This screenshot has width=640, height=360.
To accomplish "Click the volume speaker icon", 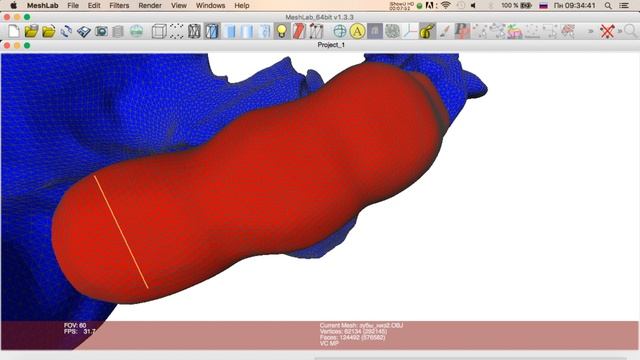I will coord(473,5).
